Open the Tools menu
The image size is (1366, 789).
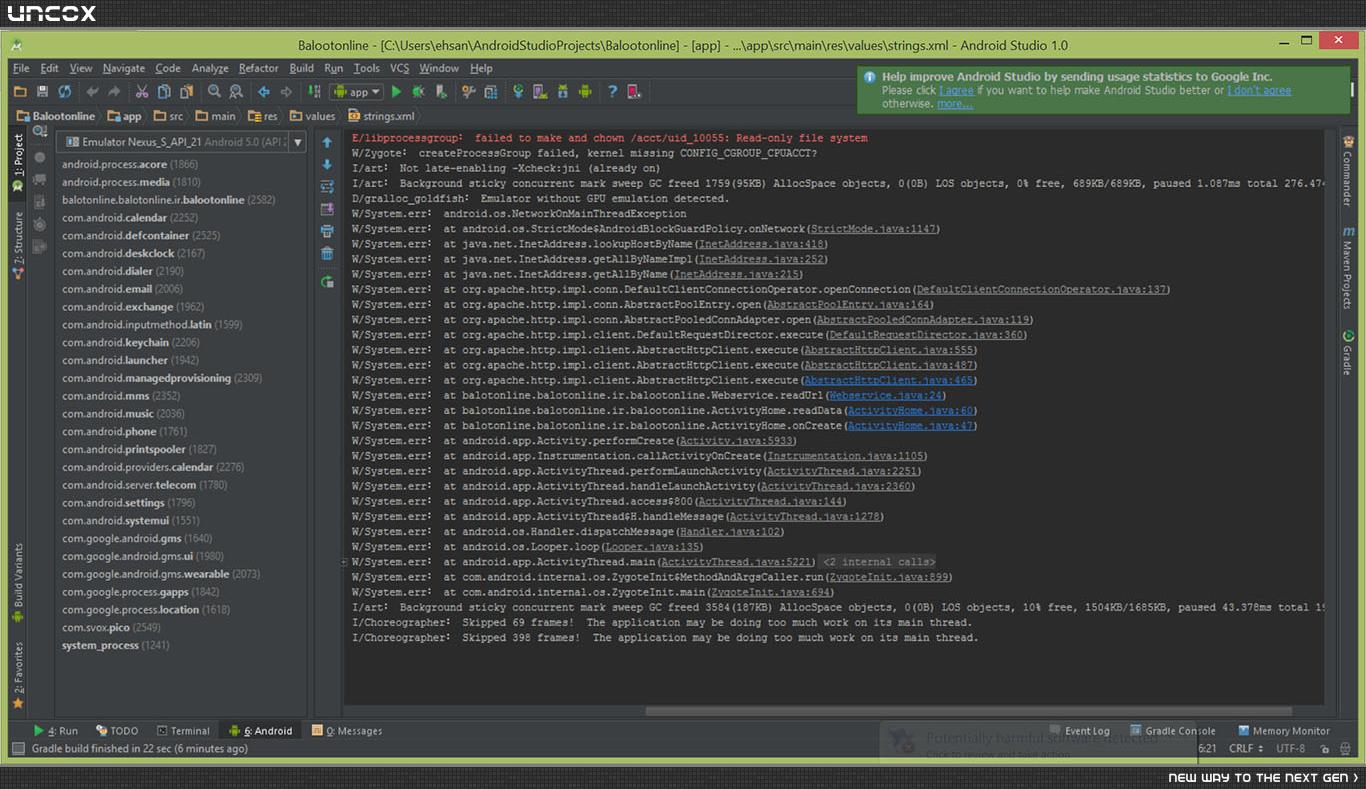click(367, 68)
